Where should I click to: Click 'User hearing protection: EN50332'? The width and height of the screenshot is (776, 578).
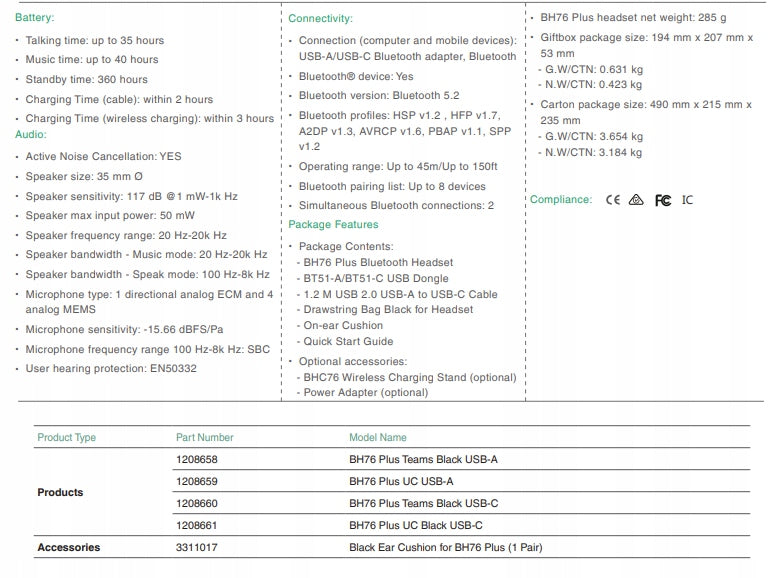[x=111, y=369]
